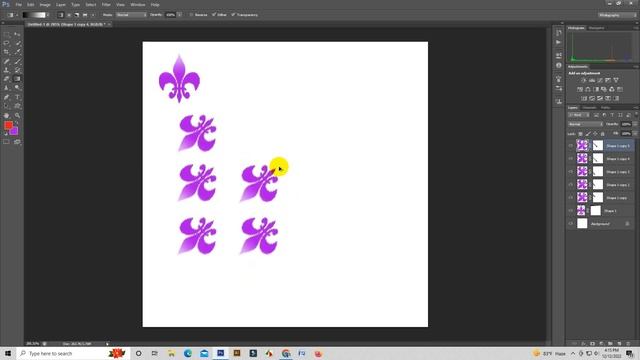The width and height of the screenshot is (640, 360).
Task: Open Photoshop from the taskbar
Action: [x=220, y=353]
